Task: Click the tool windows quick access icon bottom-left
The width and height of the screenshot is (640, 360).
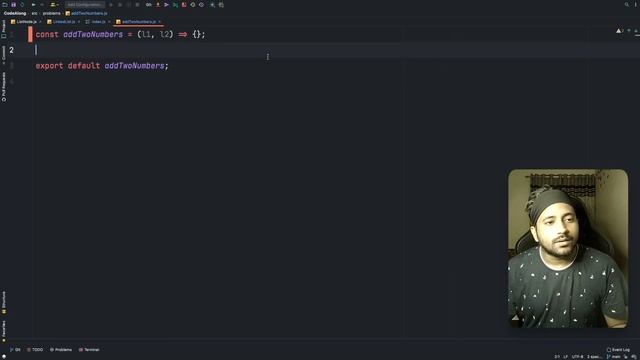Action: (3, 357)
